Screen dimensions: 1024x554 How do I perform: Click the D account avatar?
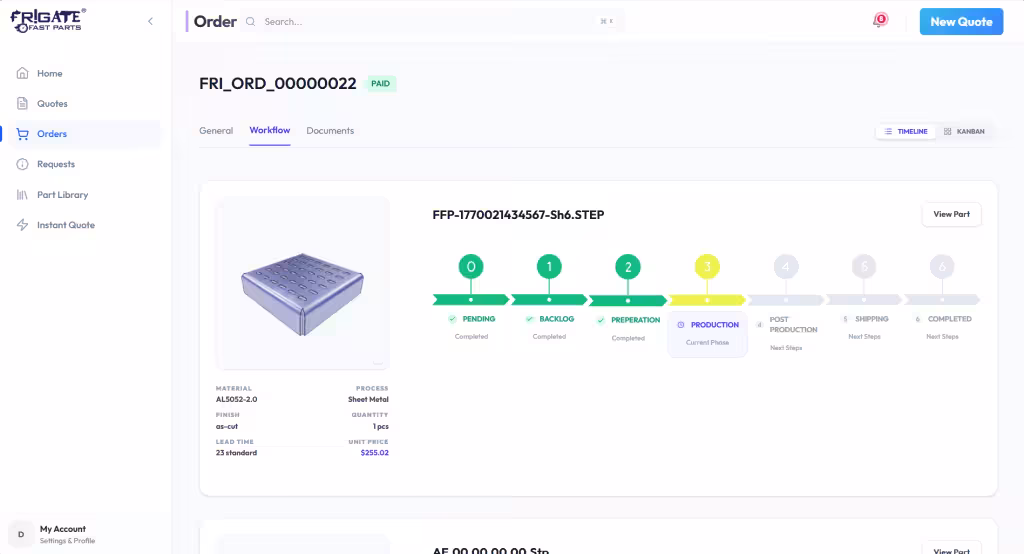pos(21,534)
